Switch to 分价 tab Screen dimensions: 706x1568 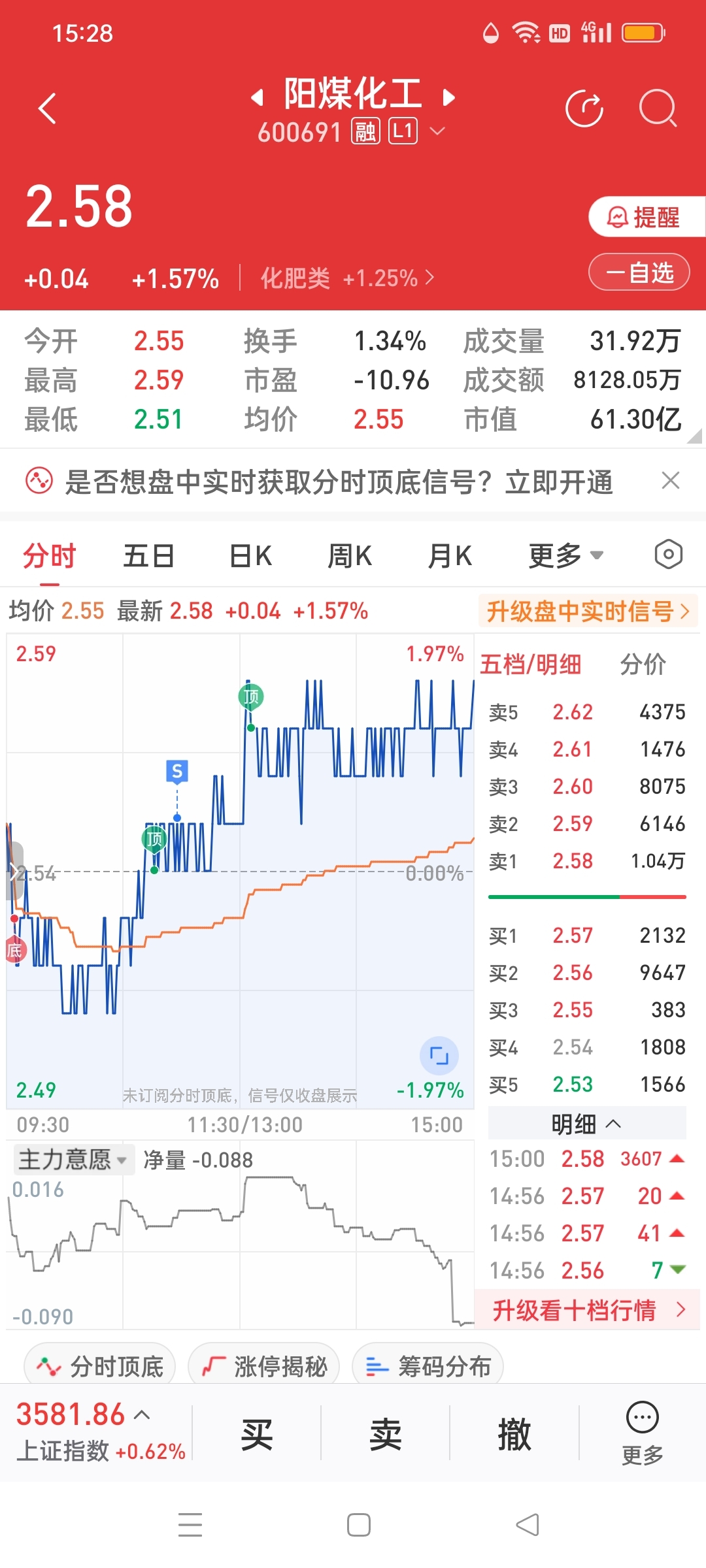(643, 664)
